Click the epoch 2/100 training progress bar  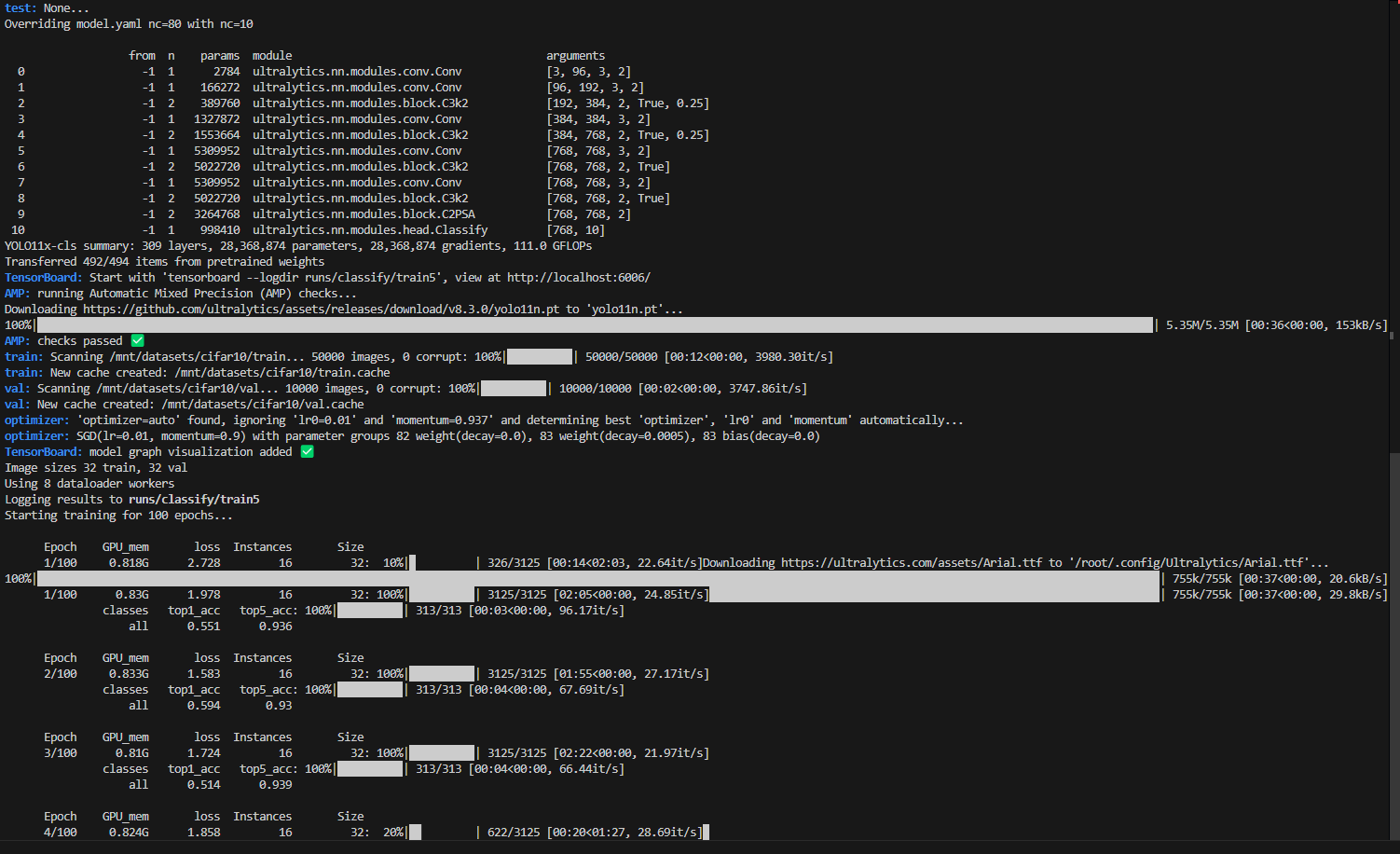click(x=442, y=674)
